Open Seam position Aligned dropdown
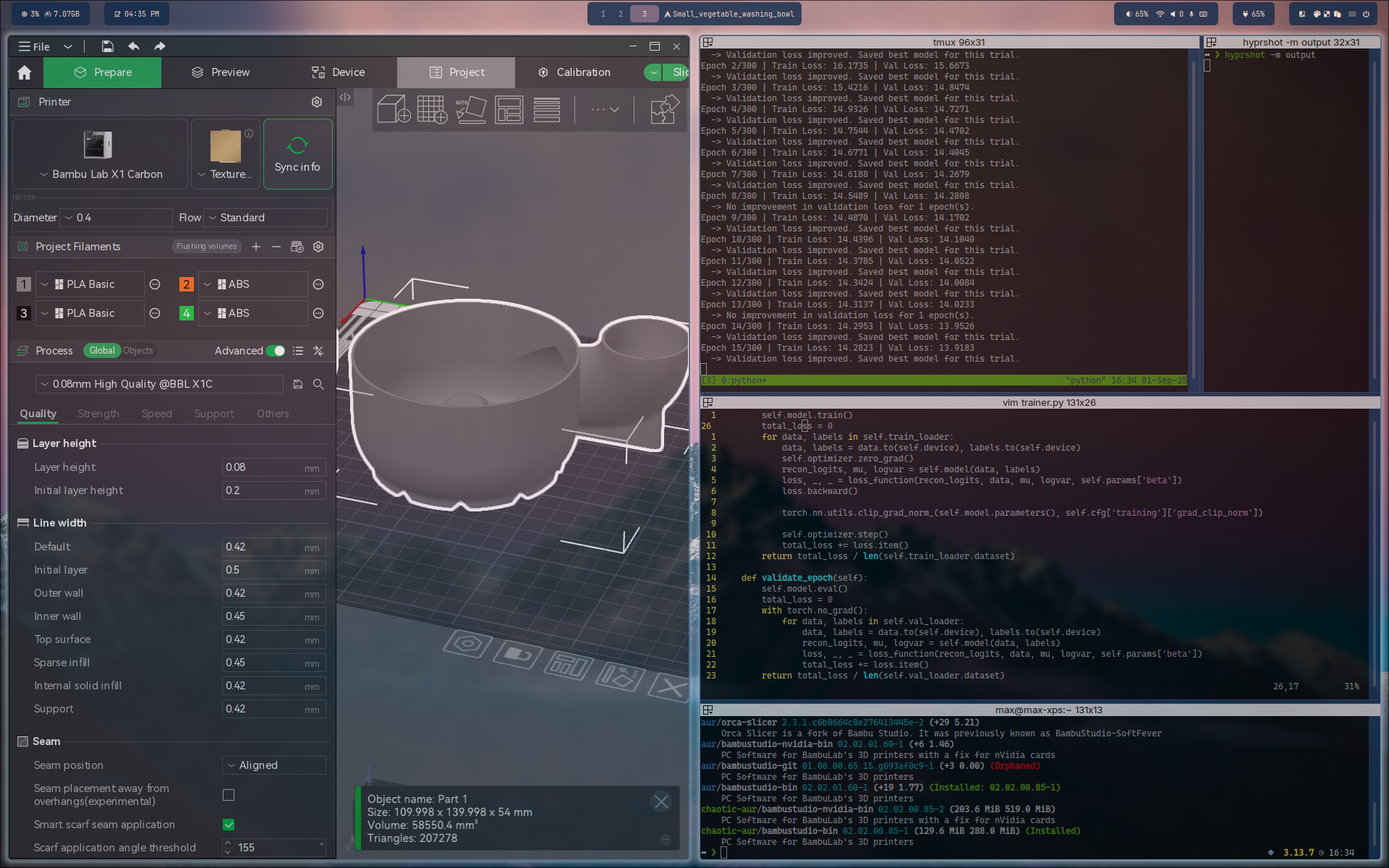The image size is (1389, 868). tap(273, 765)
